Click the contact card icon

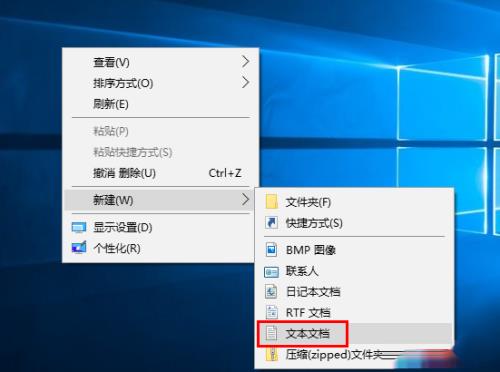click(x=271, y=272)
